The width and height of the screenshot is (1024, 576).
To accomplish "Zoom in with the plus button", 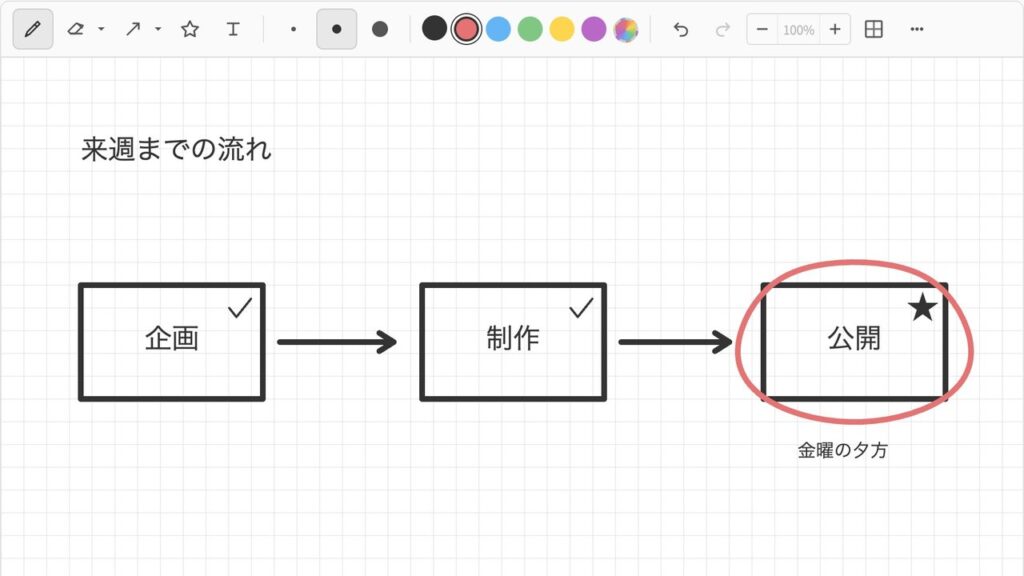I will (x=835, y=29).
